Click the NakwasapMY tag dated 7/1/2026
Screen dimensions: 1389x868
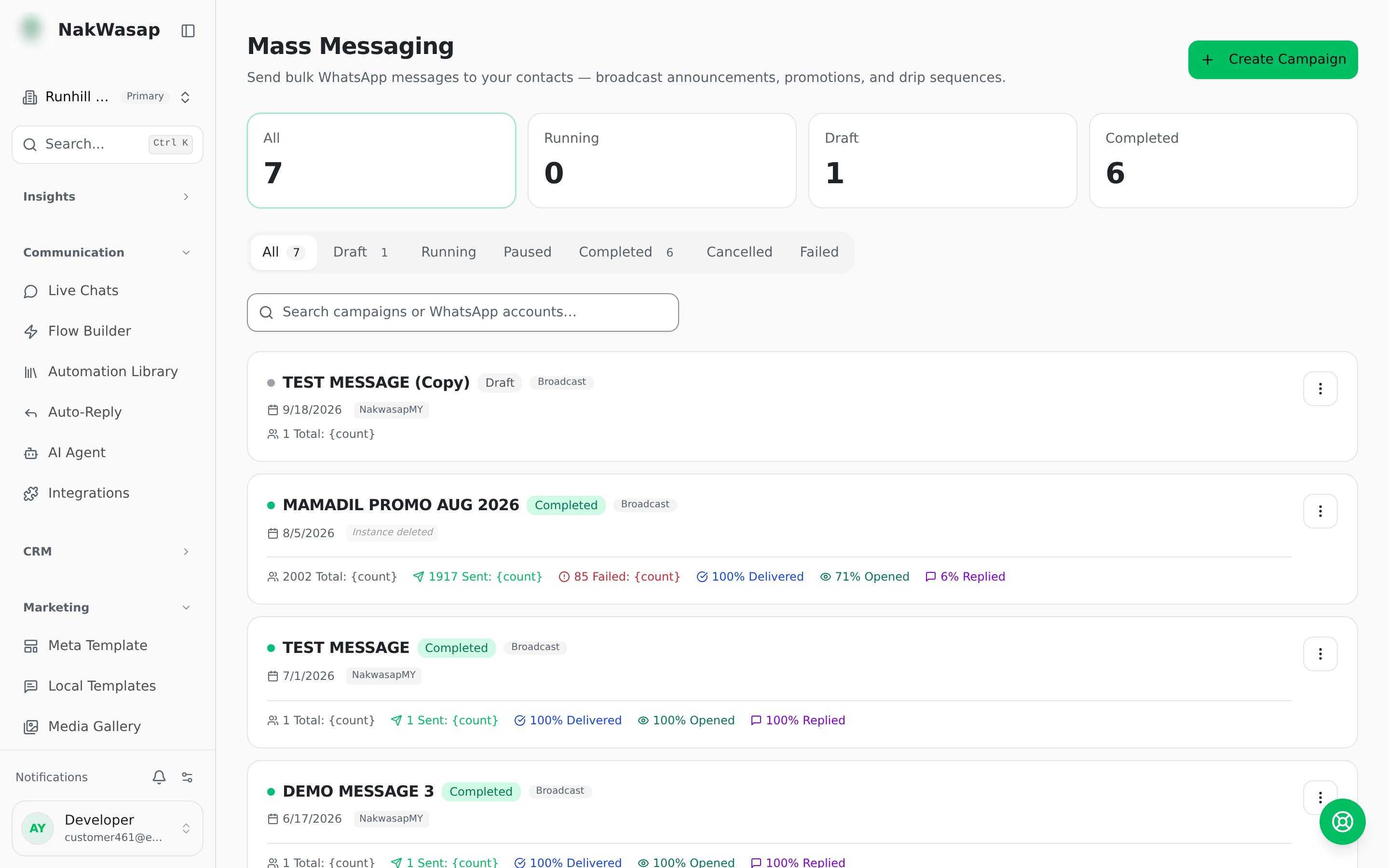click(384, 675)
